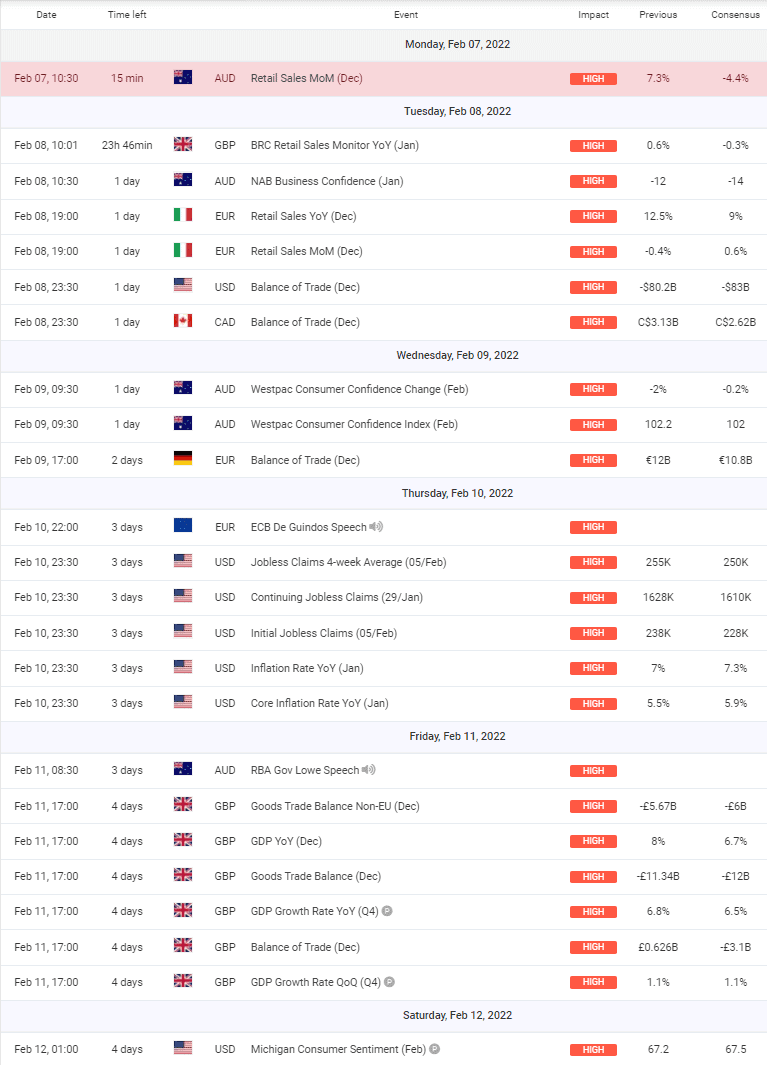Click the Germany flag beside EUR Balance of Trade

coord(183,458)
